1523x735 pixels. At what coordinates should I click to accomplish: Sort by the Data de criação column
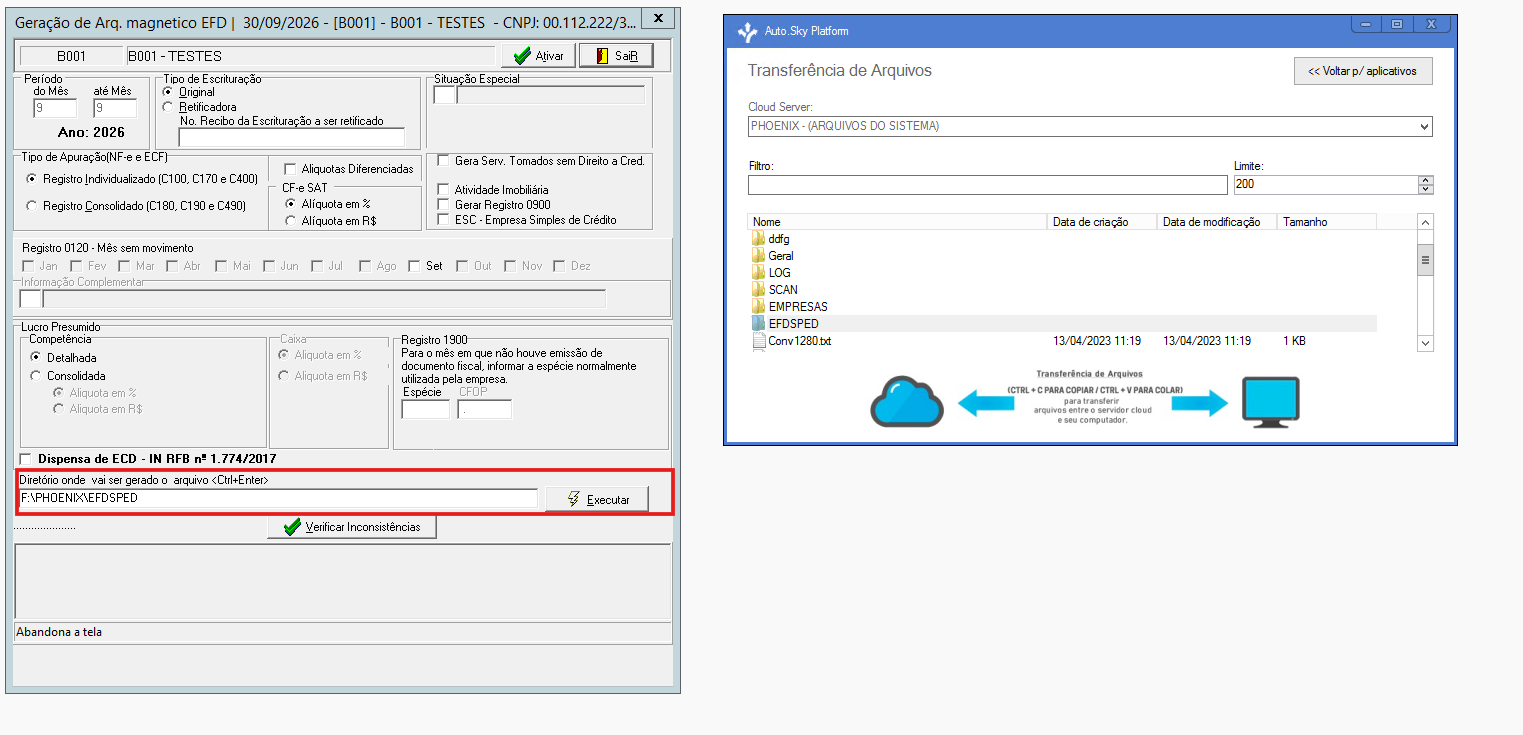[1102, 222]
